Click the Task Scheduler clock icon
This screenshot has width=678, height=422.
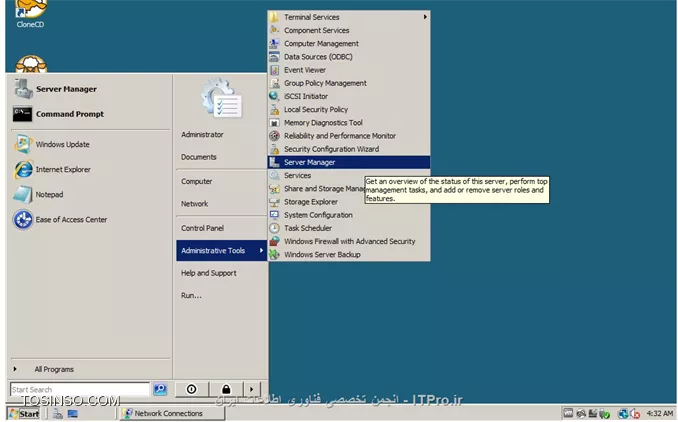pos(274,228)
